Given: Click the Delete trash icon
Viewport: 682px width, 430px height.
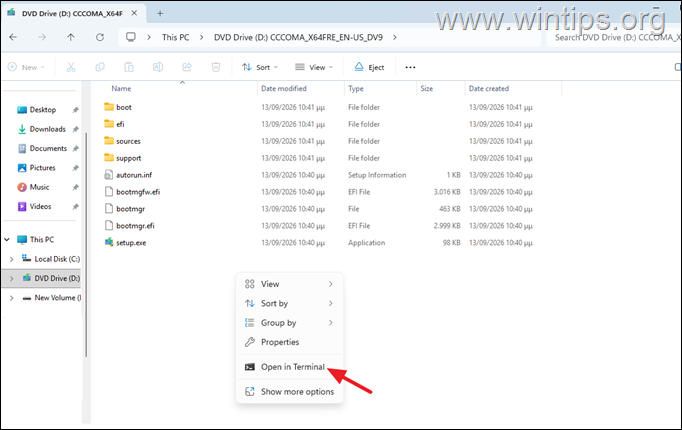Looking at the screenshot, I should tap(216, 67).
